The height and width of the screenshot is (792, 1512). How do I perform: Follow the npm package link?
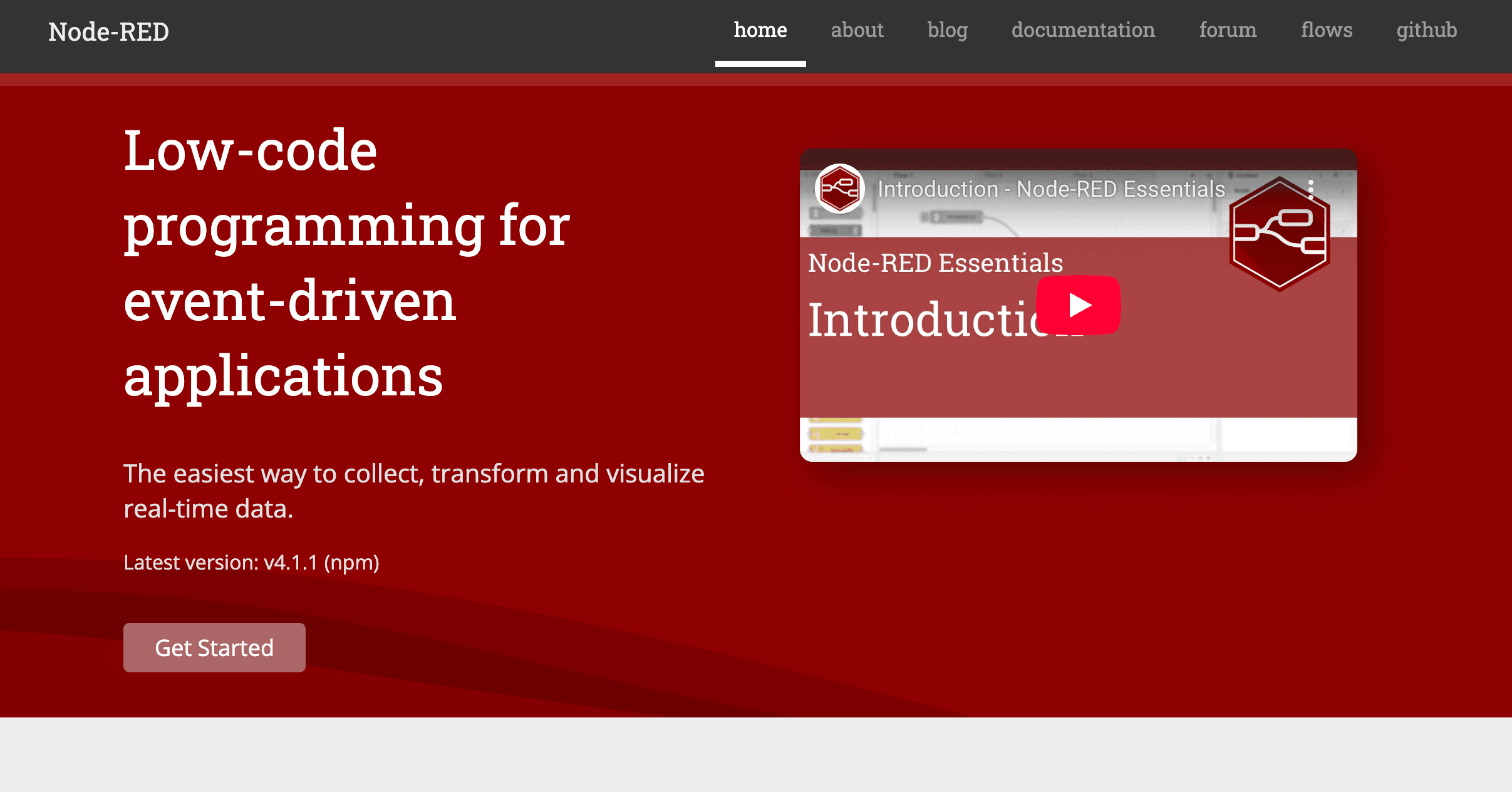pos(351,563)
